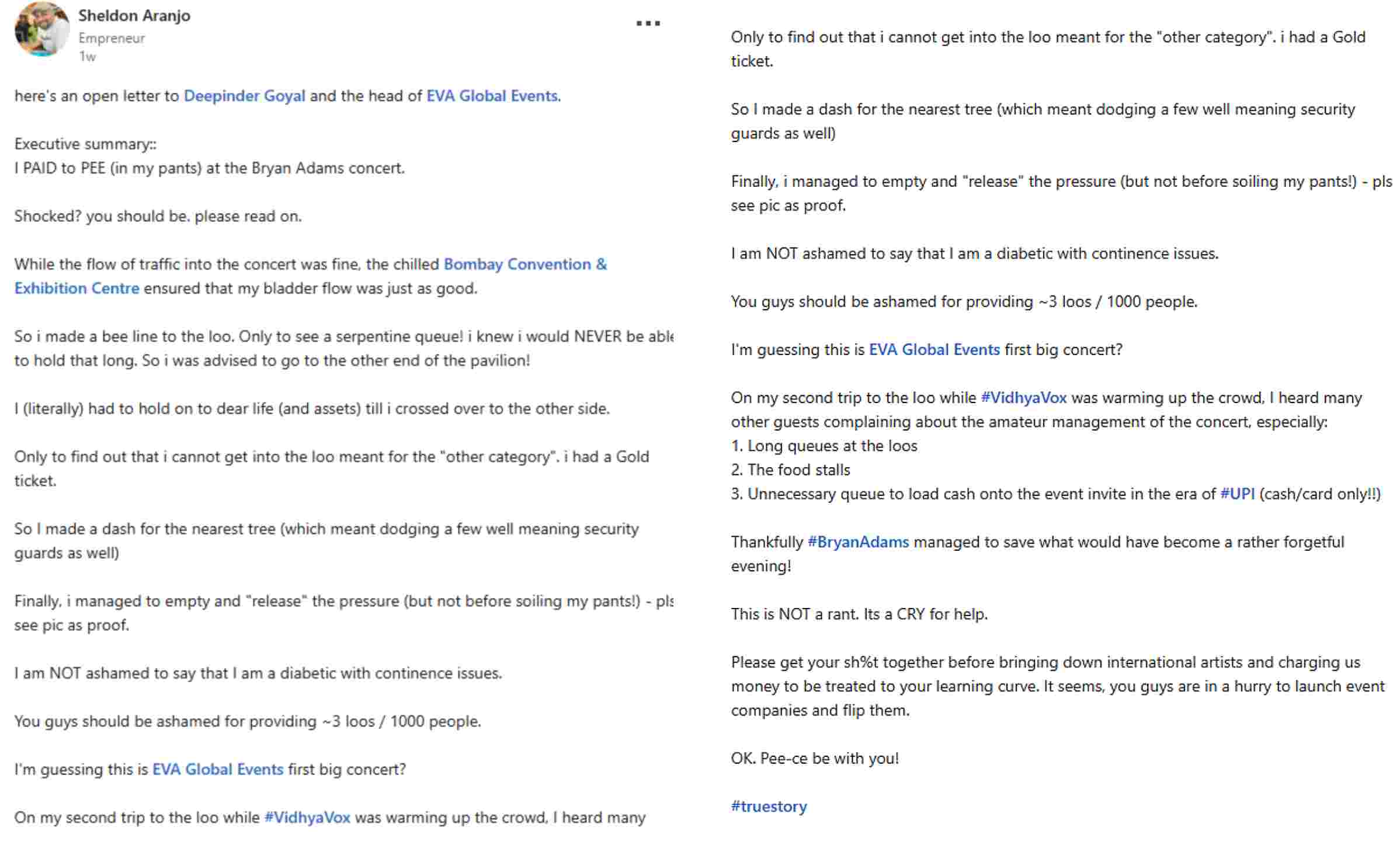The image size is (1400, 841).
Task: Open the Deepinder Goyal mention link
Action: (x=244, y=96)
